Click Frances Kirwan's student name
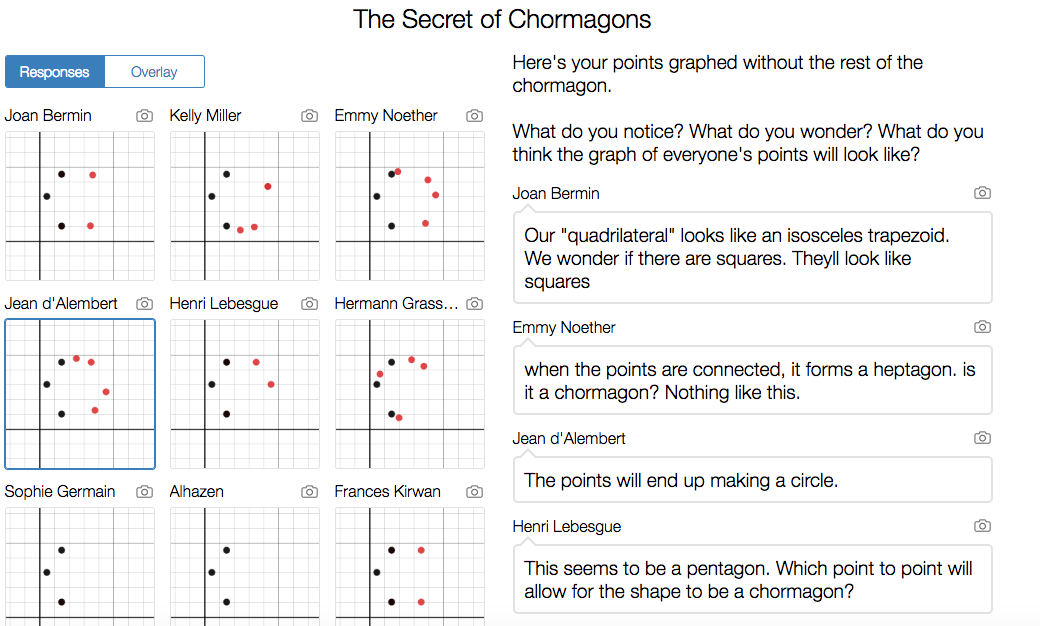The height and width of the screenshot is (626, 1040). pos(387,492)
